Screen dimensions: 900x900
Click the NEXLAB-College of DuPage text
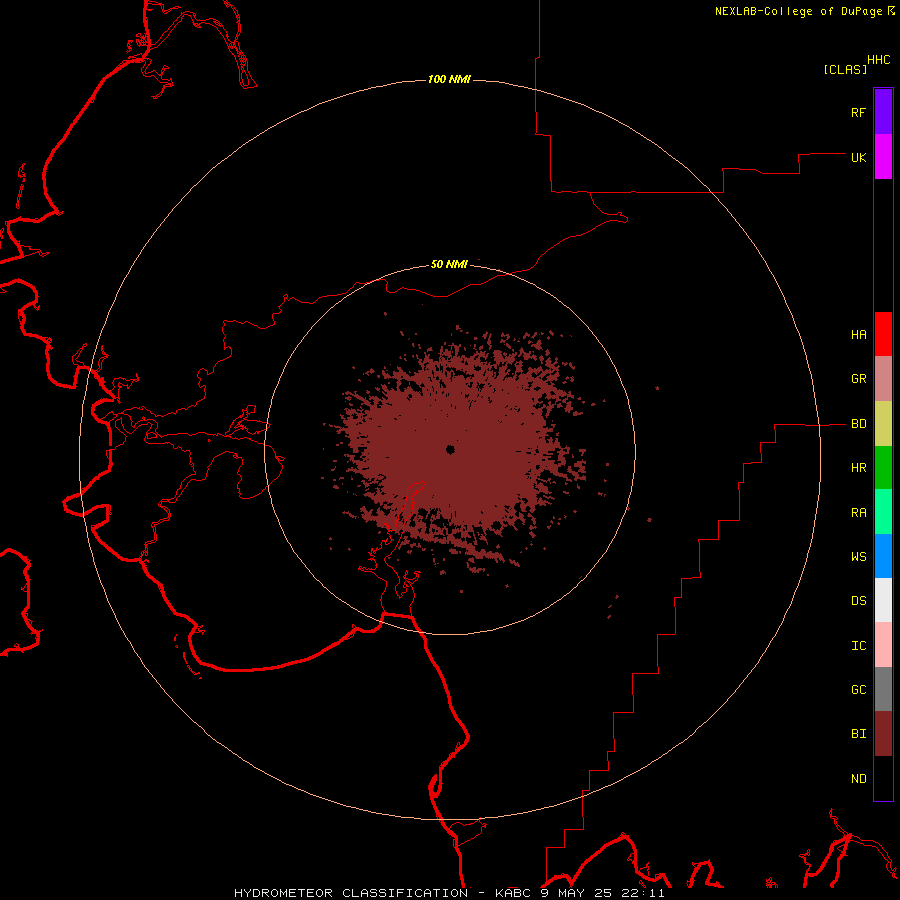798,11
